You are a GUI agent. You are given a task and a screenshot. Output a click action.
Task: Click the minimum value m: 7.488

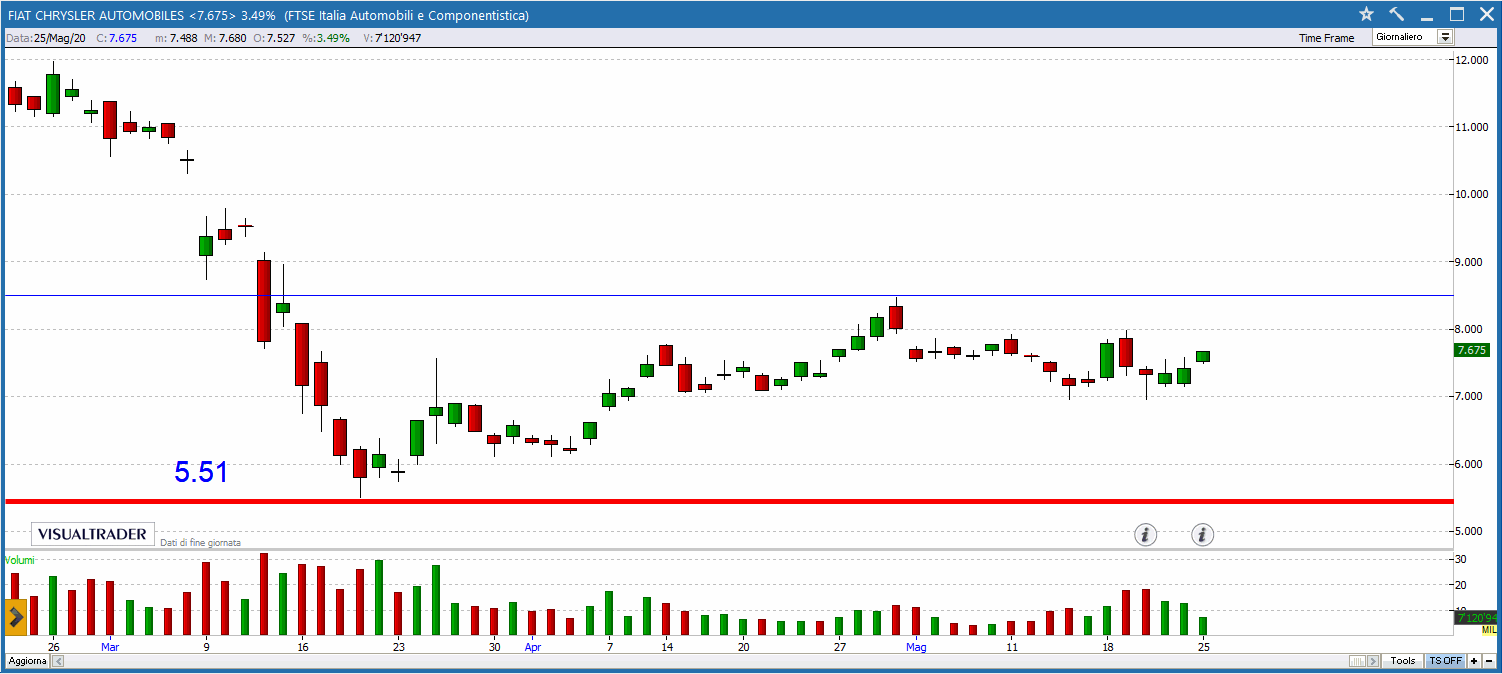tap(176, 38)
